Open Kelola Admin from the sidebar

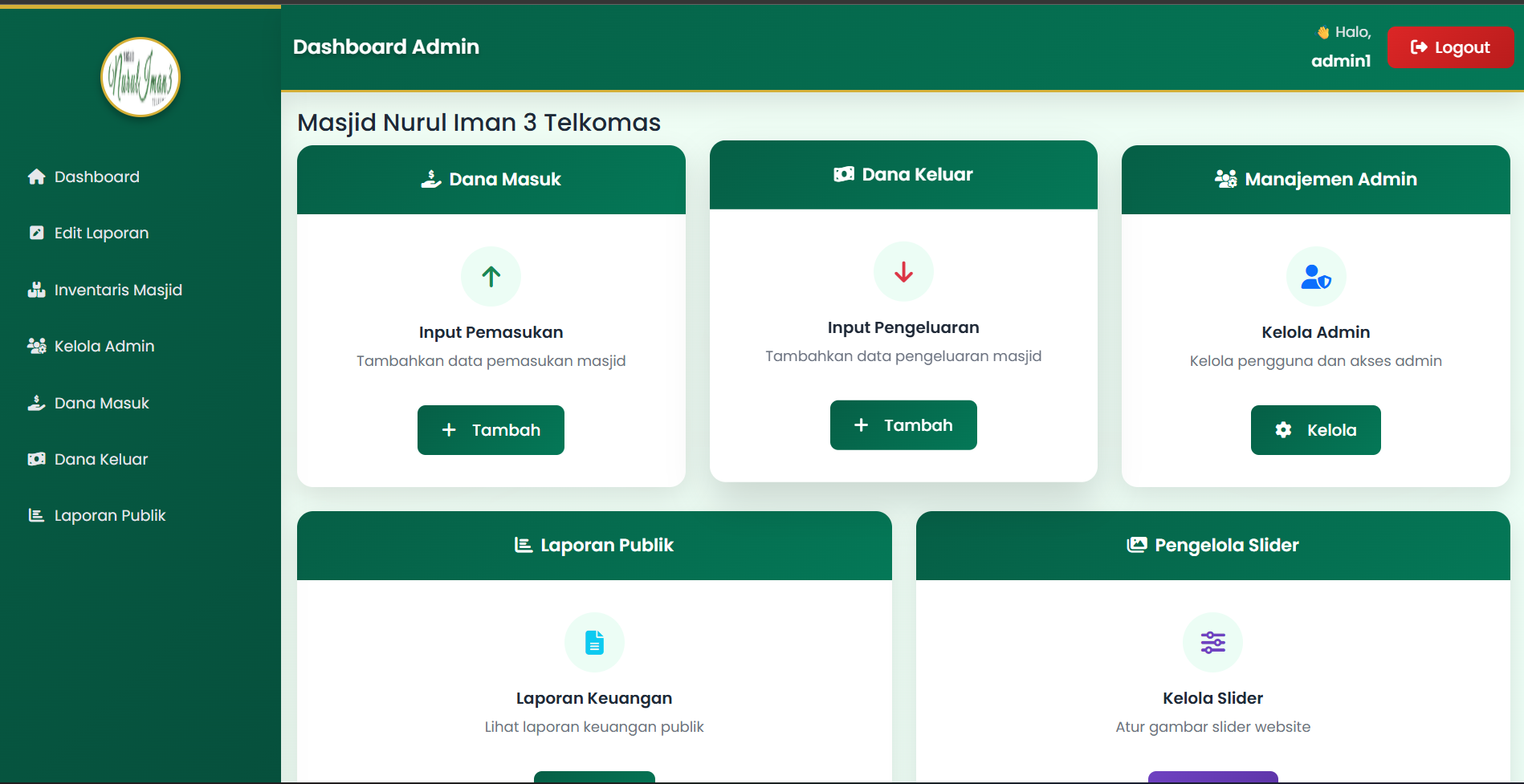tap(104, 346)
